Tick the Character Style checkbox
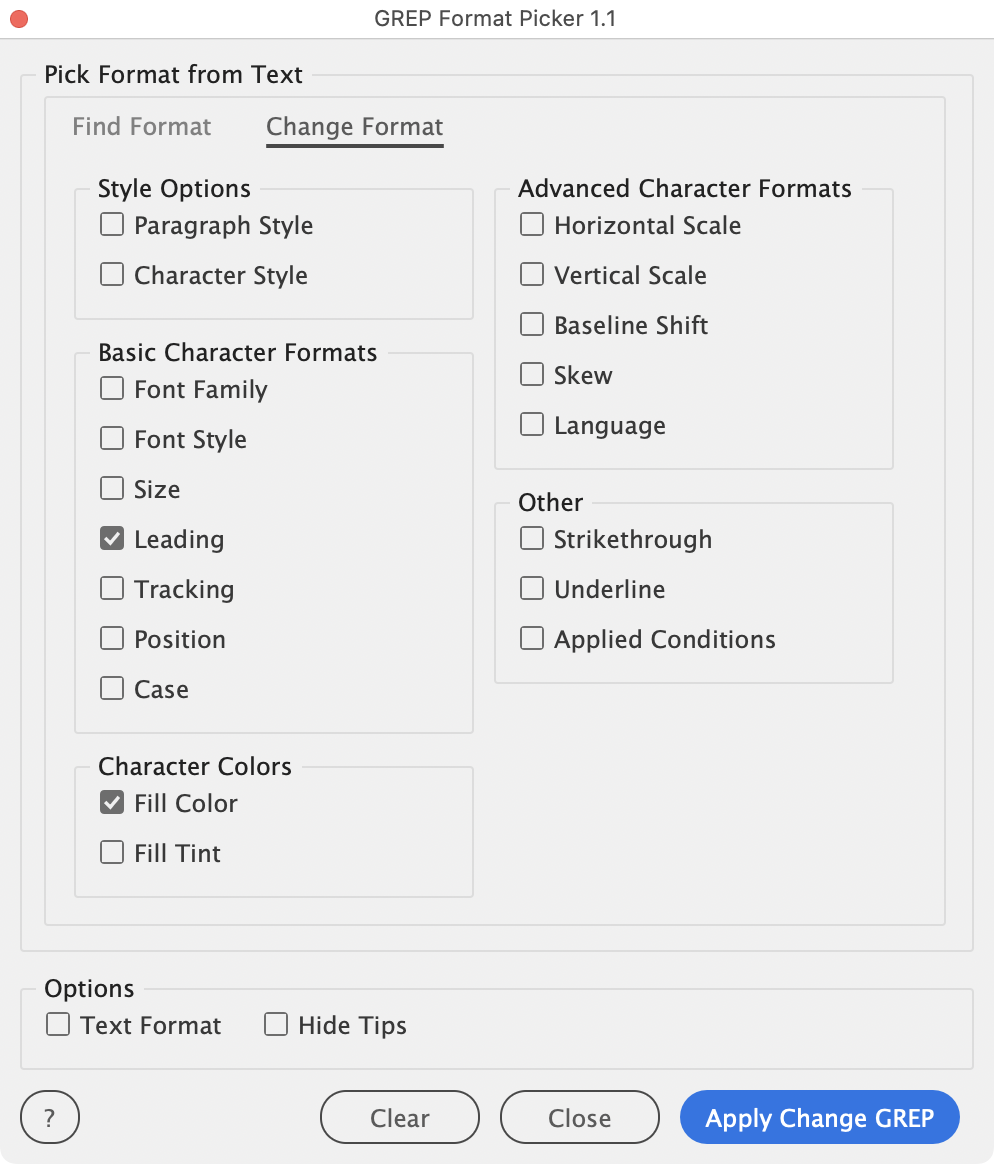The height and width of the screenshot is (1164, 994). click(112, 275)
